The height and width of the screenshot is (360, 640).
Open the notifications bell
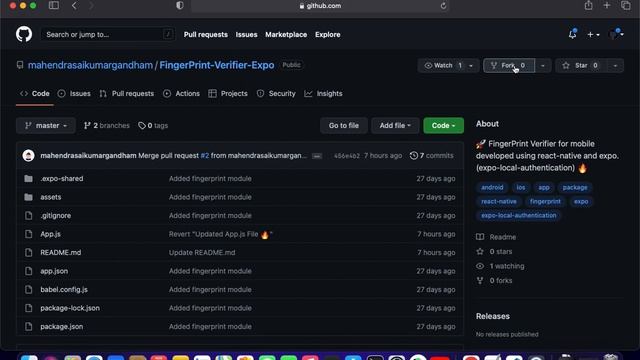(573, 34)
